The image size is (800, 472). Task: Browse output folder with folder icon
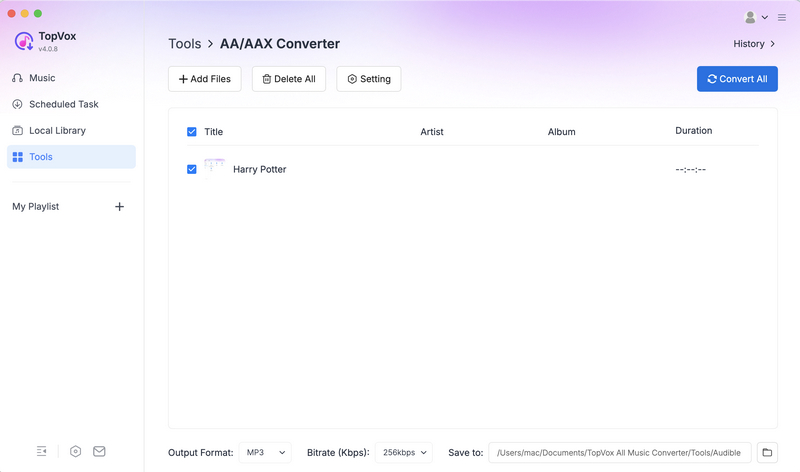tap(767, 453)
